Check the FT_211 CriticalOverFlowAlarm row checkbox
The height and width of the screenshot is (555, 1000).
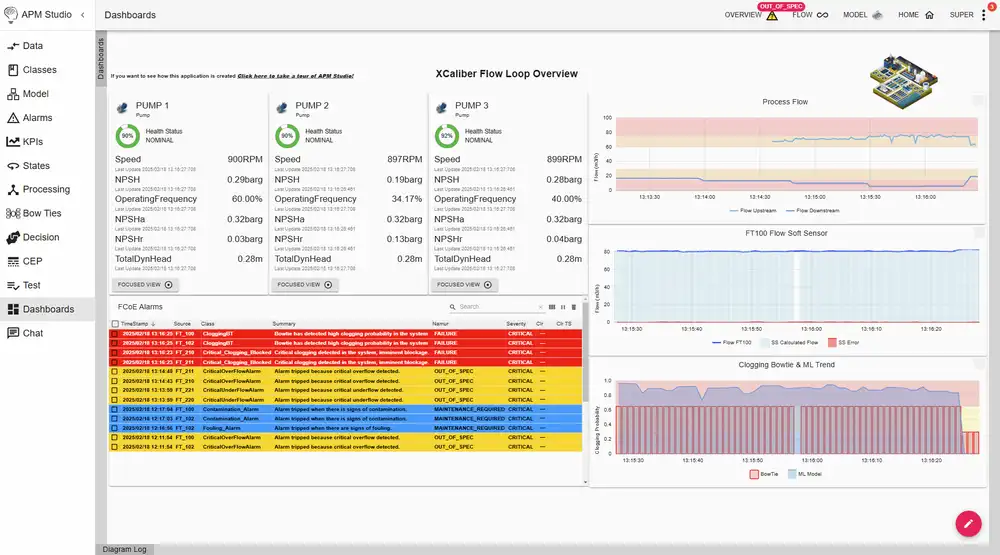pyautogui.click(x=115, y=371)
